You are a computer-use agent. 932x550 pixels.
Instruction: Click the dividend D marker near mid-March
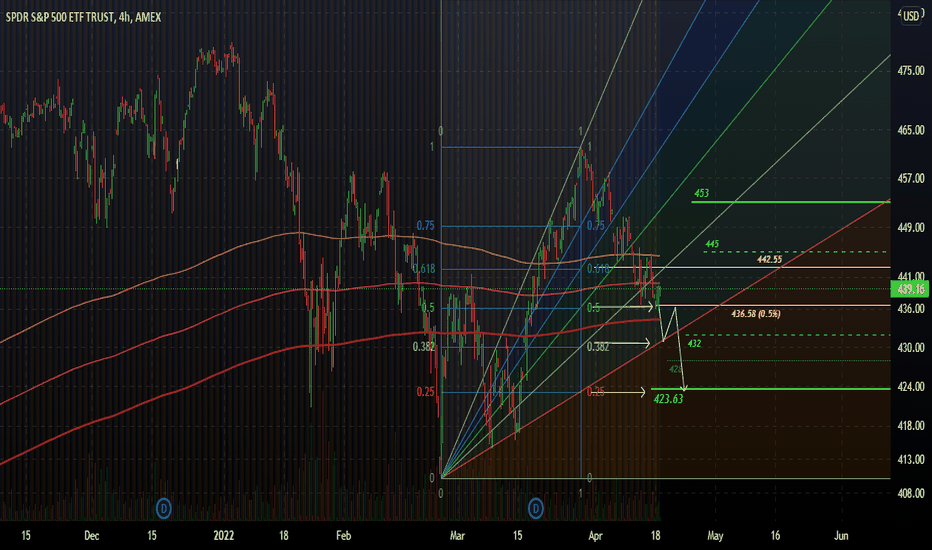pyautogui.click(x=536, y=508)
